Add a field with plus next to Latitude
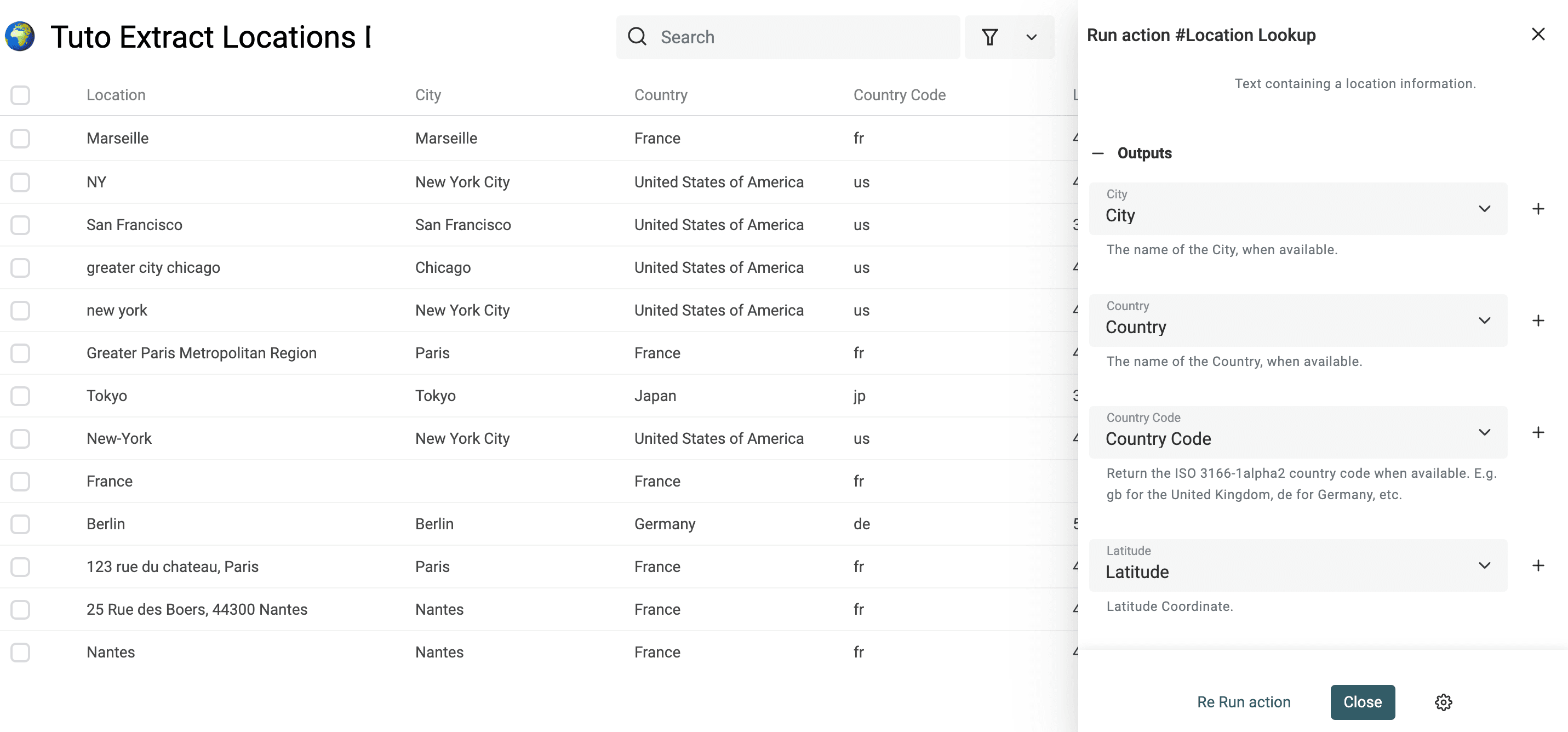This screenshot has height=732, width=1568. [1537, 566]
